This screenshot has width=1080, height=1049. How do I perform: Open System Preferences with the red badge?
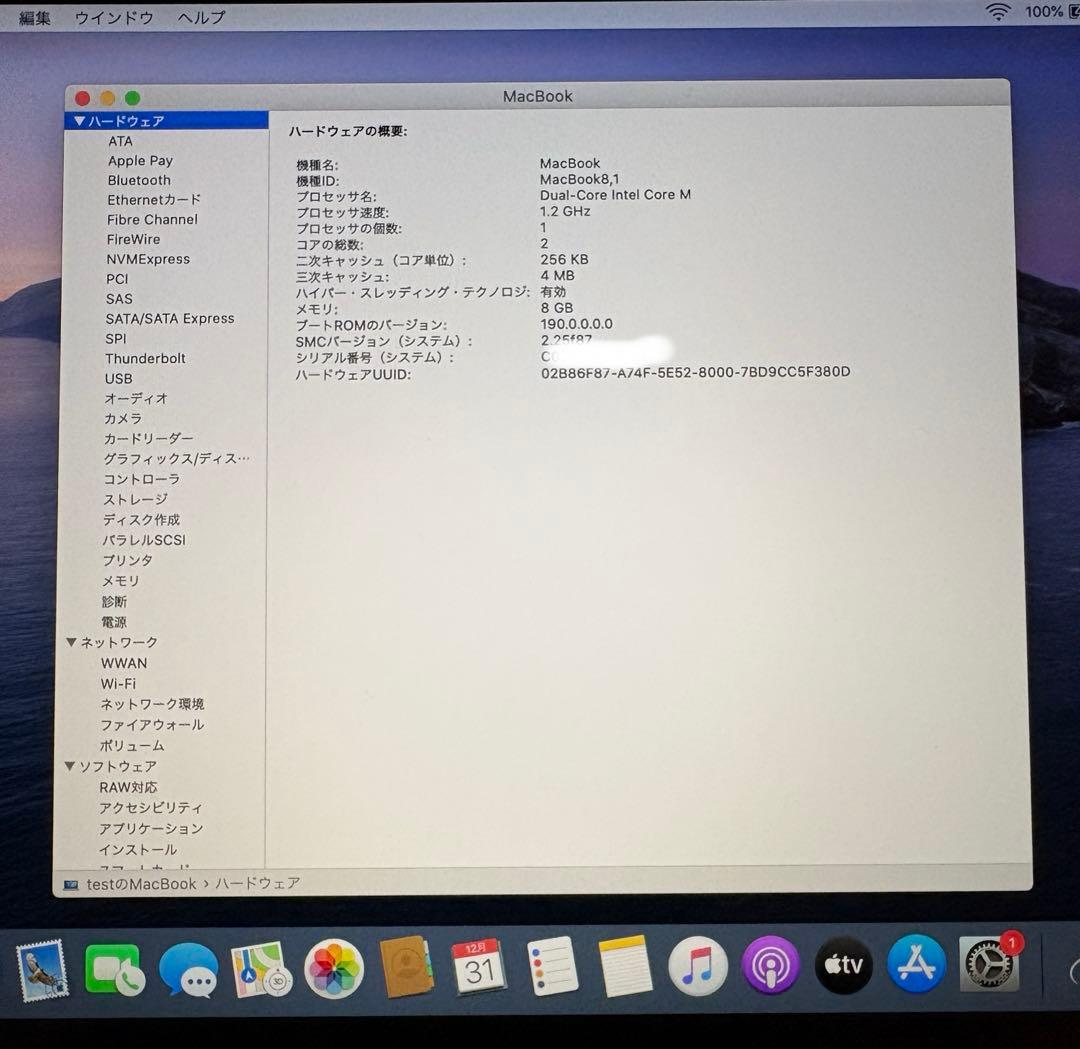[988, 966]
